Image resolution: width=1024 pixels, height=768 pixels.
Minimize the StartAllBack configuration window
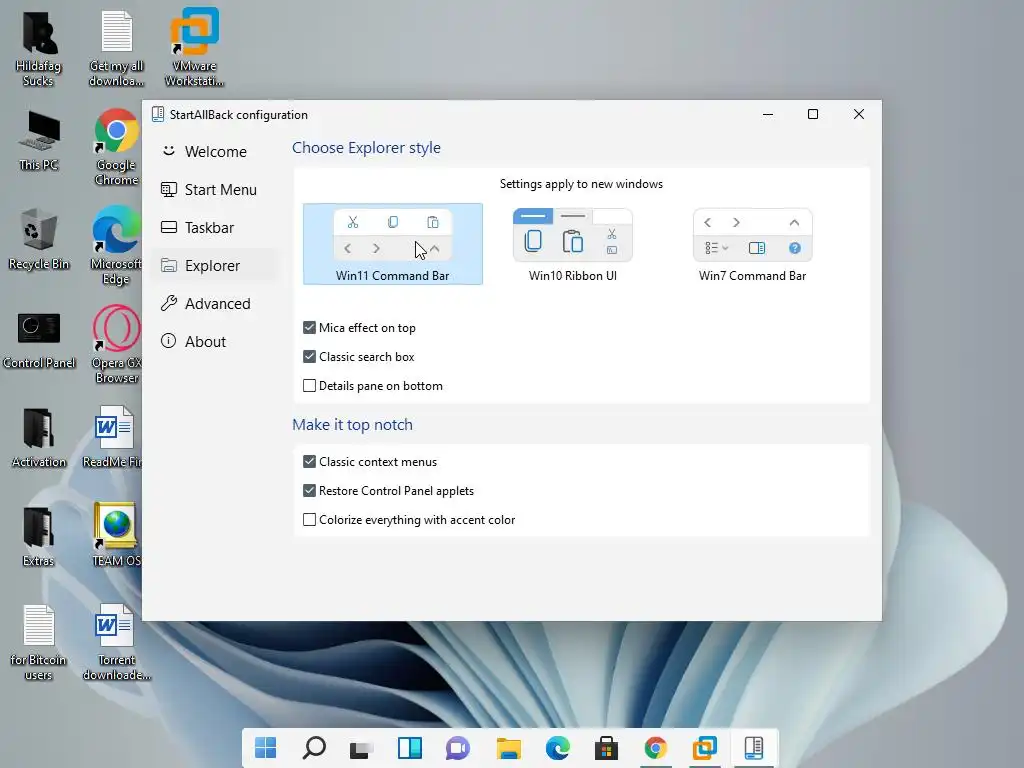768,114
